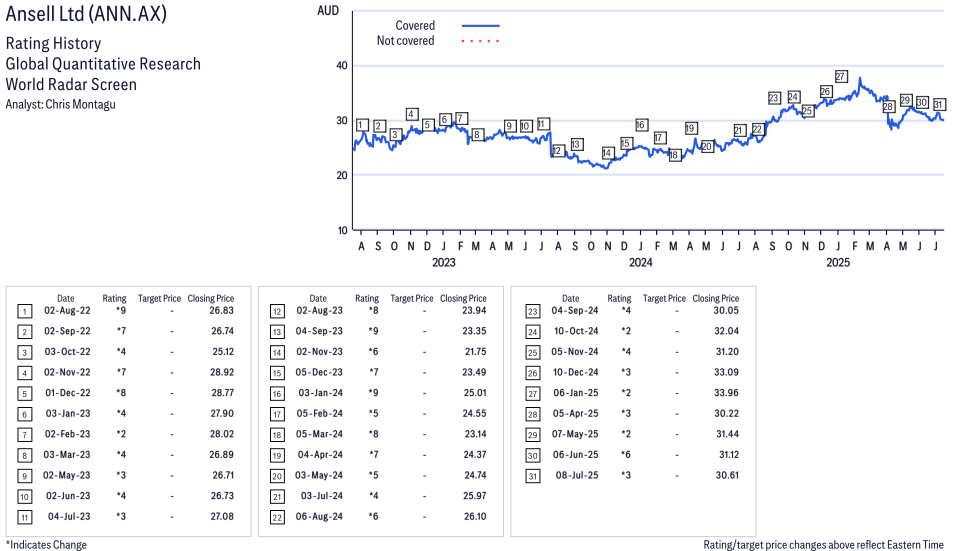Click chart marker 1 at chart start
Image resolution: width=955 pixels, height=551 pixels.
(x=362, y=125)
